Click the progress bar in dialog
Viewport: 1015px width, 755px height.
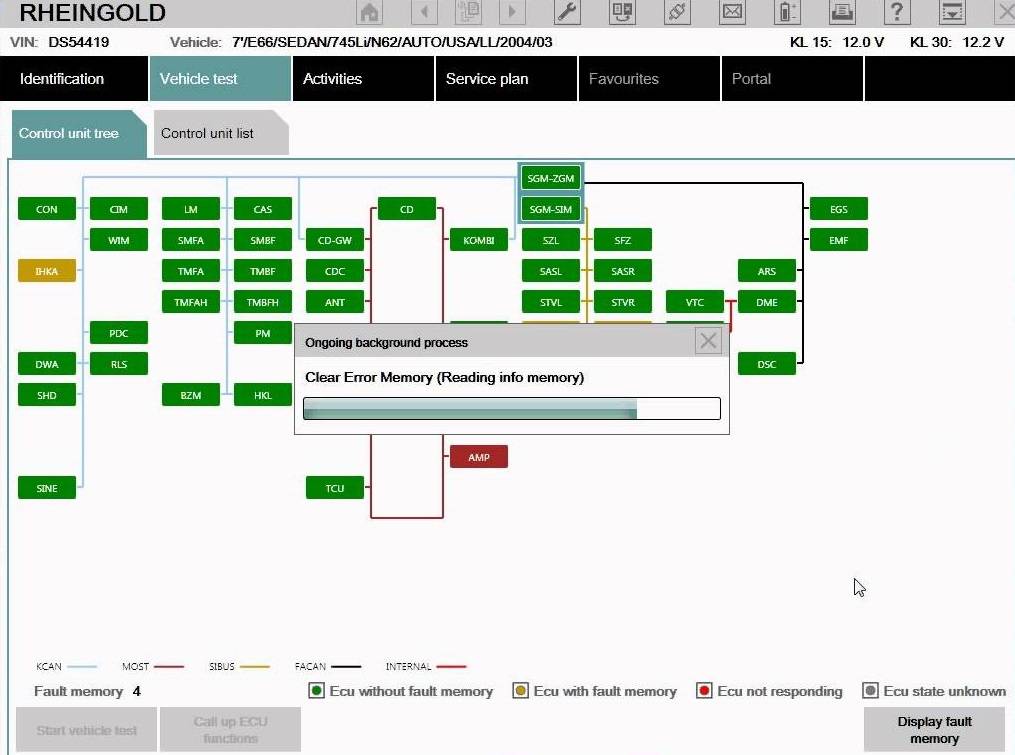click(x=511, y=409)
